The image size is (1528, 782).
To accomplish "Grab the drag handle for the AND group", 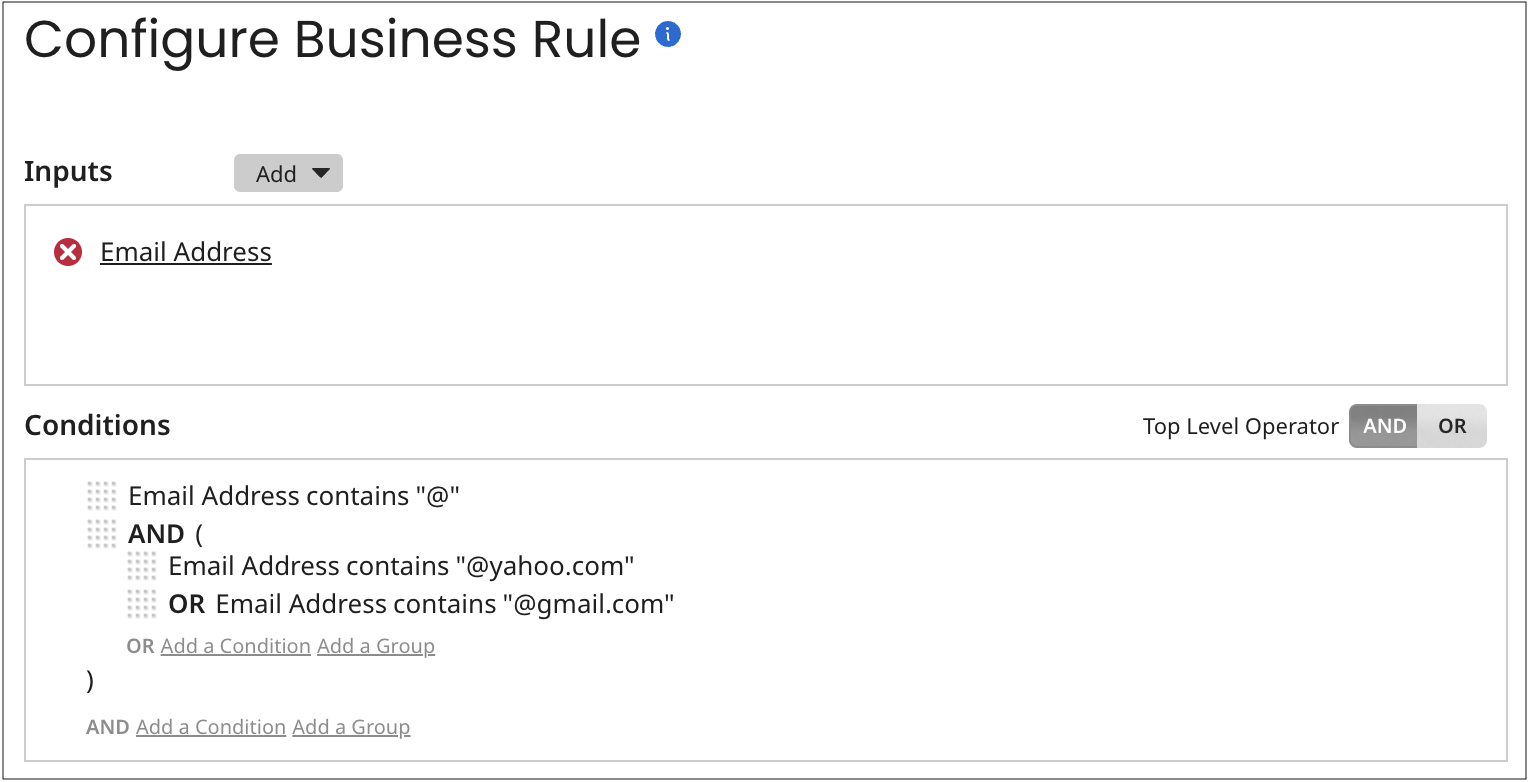I will [102, 534].
